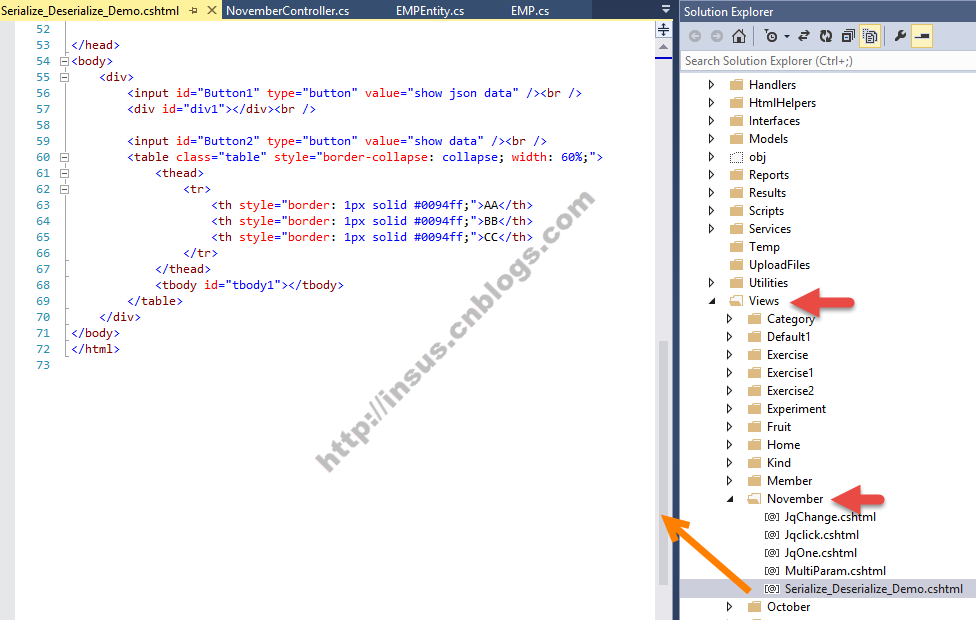Select the Exercise1 folder
The width and height of the screenshot is (976, 620).
tap(789, 373)
